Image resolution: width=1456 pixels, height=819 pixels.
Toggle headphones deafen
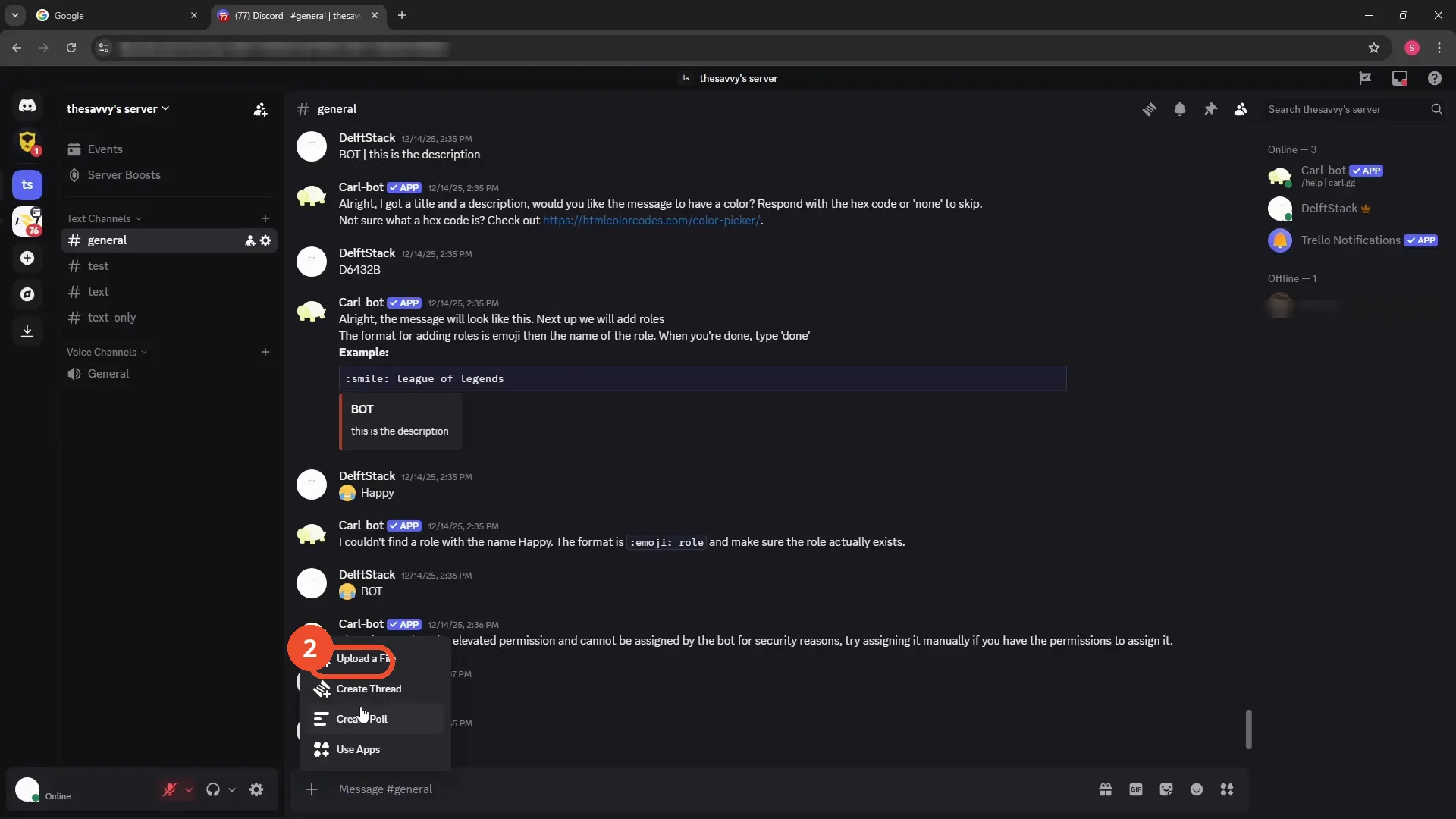[213, 789]
